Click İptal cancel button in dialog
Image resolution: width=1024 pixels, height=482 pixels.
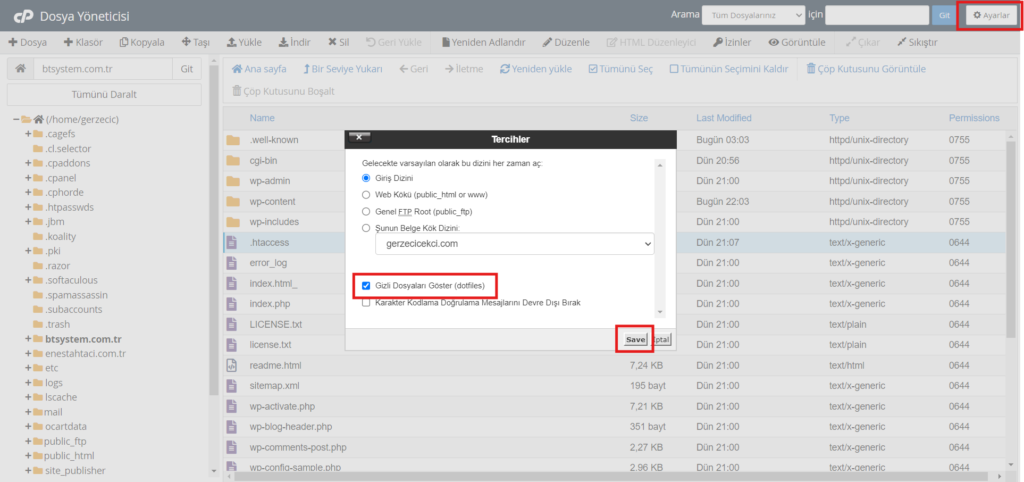(x=661, y=340)
